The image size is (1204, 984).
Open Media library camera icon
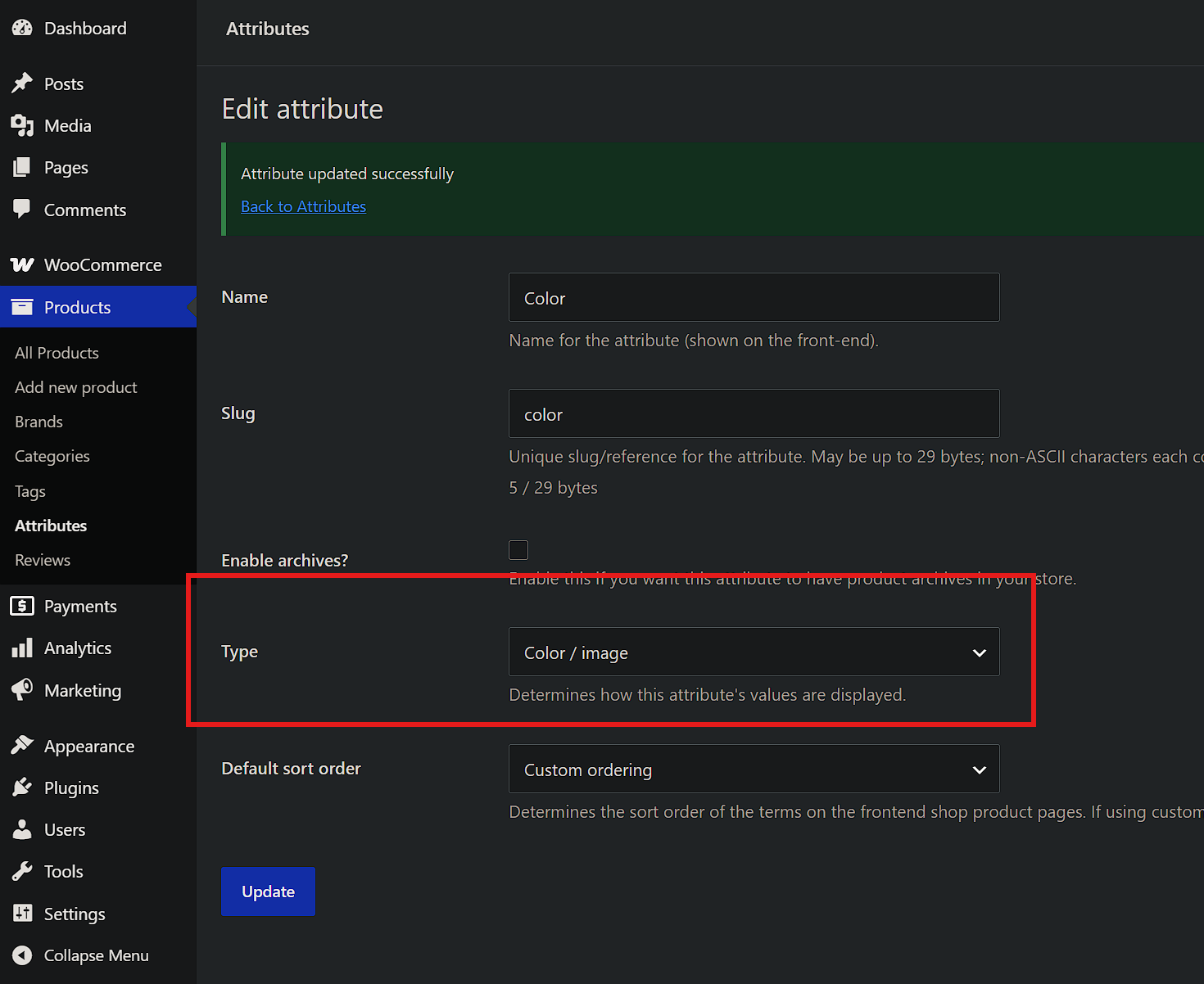(22, 125)
